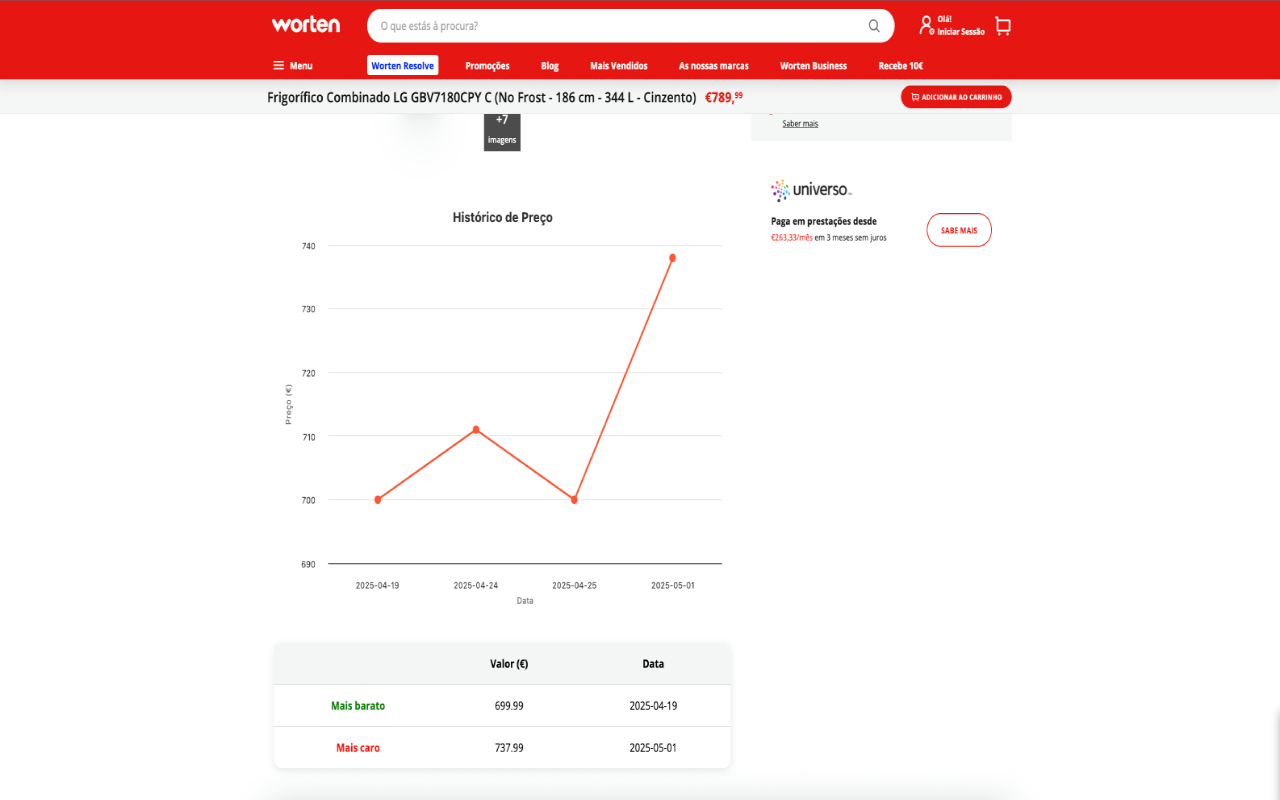This screenshot has width=1280, height=800.
Task: Select Mais Vendidos in navigation
Action: pyautogui.click(x=619, y=66)
